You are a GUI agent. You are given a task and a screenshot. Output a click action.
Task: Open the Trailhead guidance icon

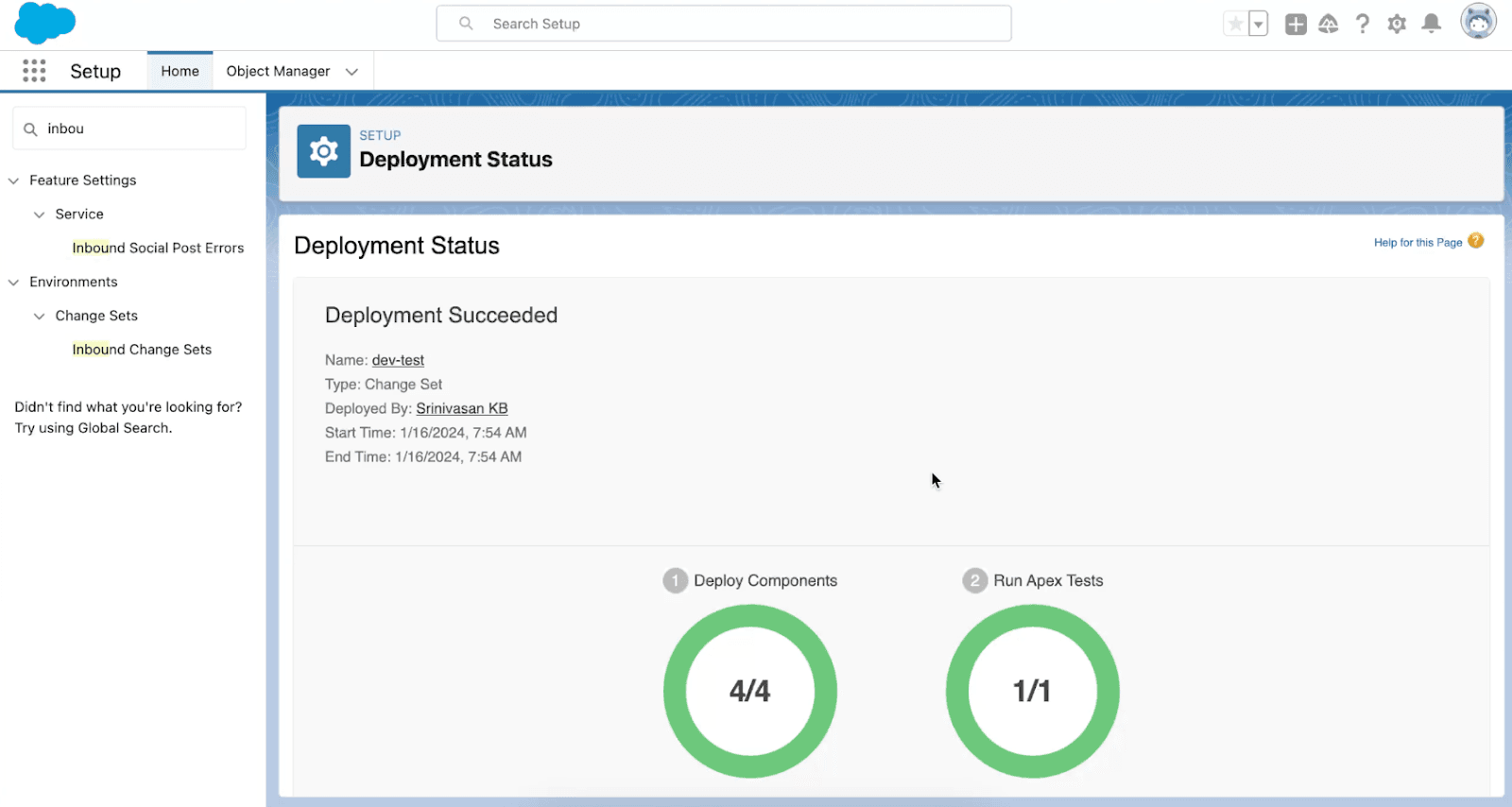coord(1328,25)
